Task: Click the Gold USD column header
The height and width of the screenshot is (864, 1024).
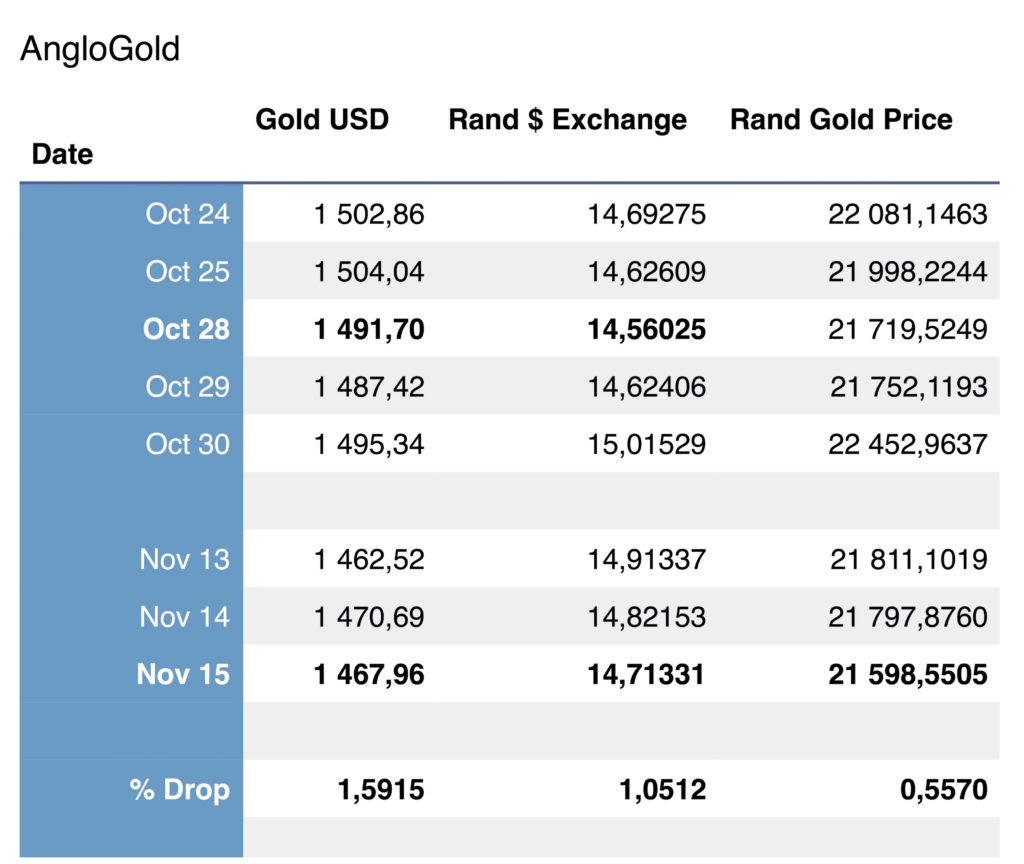Action: (322, 120)
